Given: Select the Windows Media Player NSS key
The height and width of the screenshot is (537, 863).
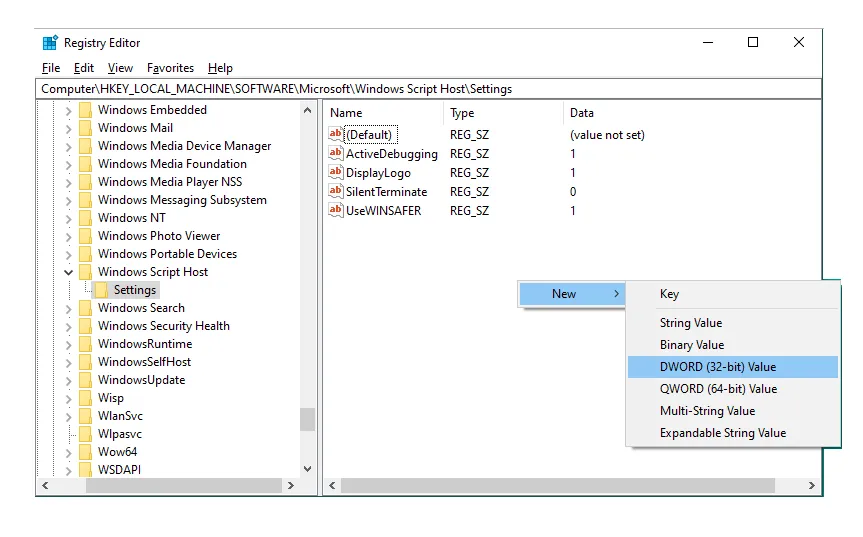Looking at the screenshot, I should click(x=170, y=182).
